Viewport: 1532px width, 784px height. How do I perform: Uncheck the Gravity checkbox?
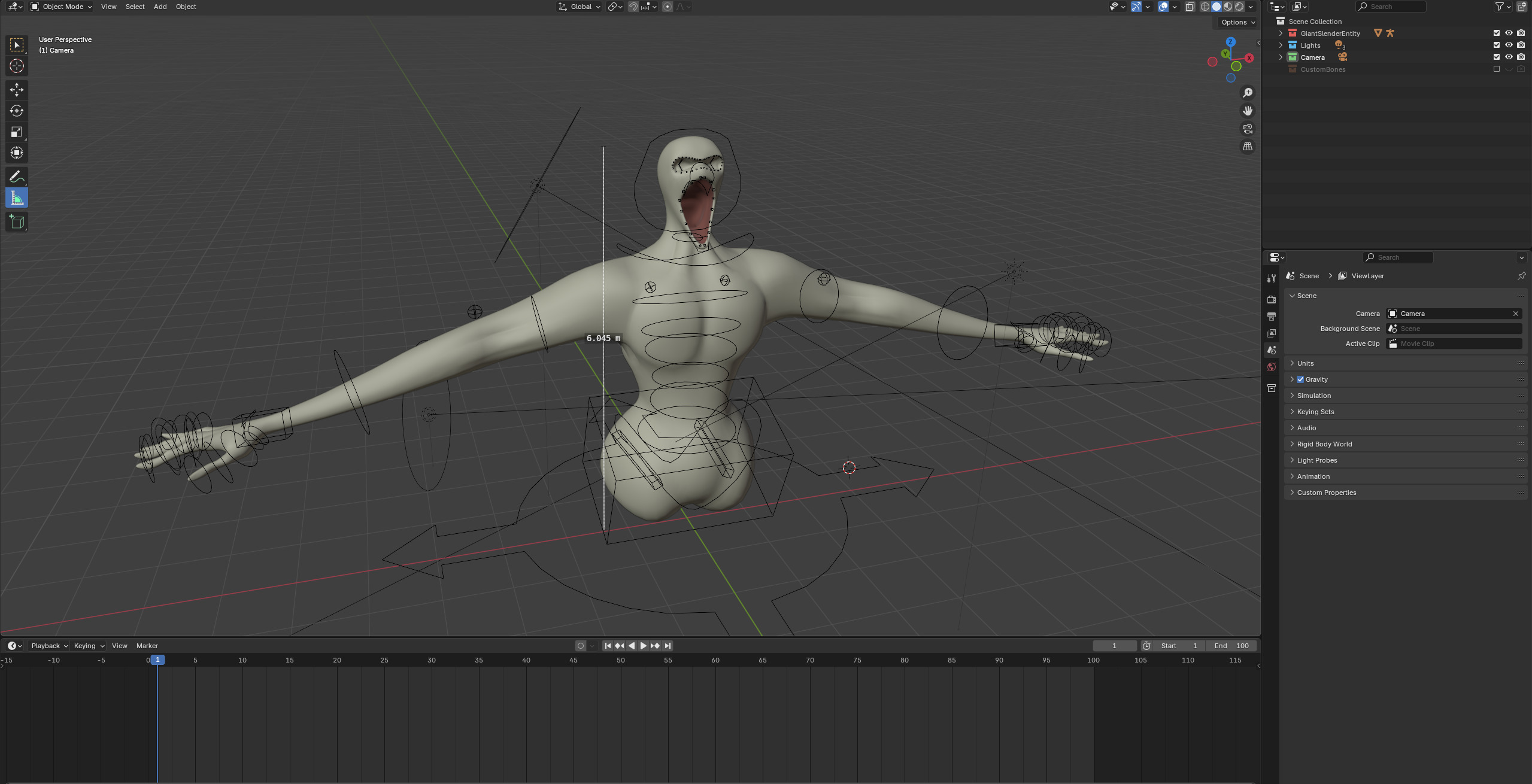coord(1300,379)
